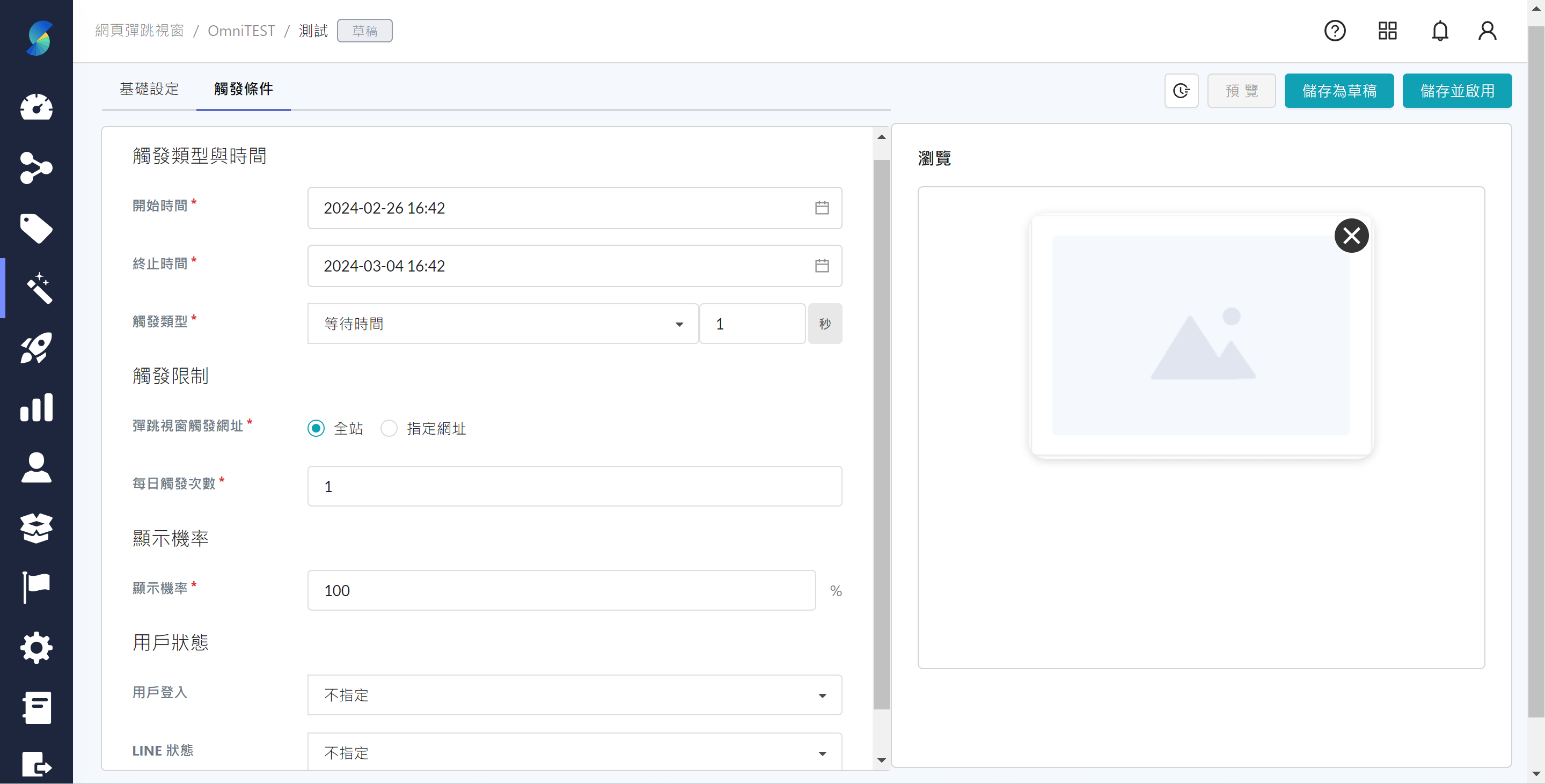Select the 指定網址 radio button
Image resolution: width=1545 pixels, height=784 pixels.
pyautogui.click(x=389, y=428)
